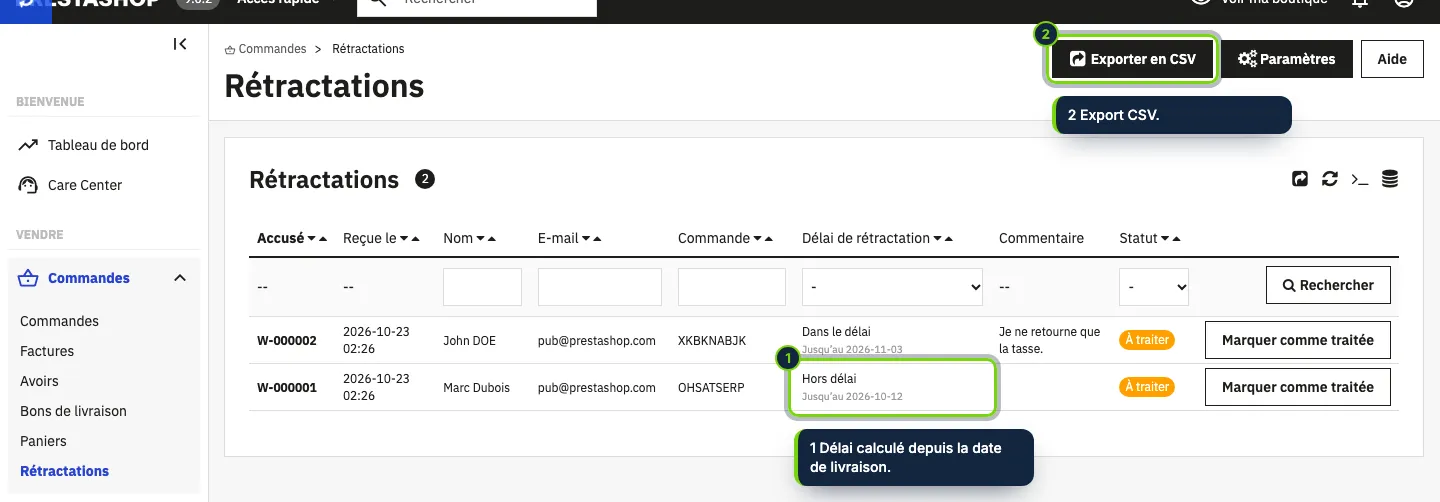Click the record count badge beside Rétractations

point(425,180)
